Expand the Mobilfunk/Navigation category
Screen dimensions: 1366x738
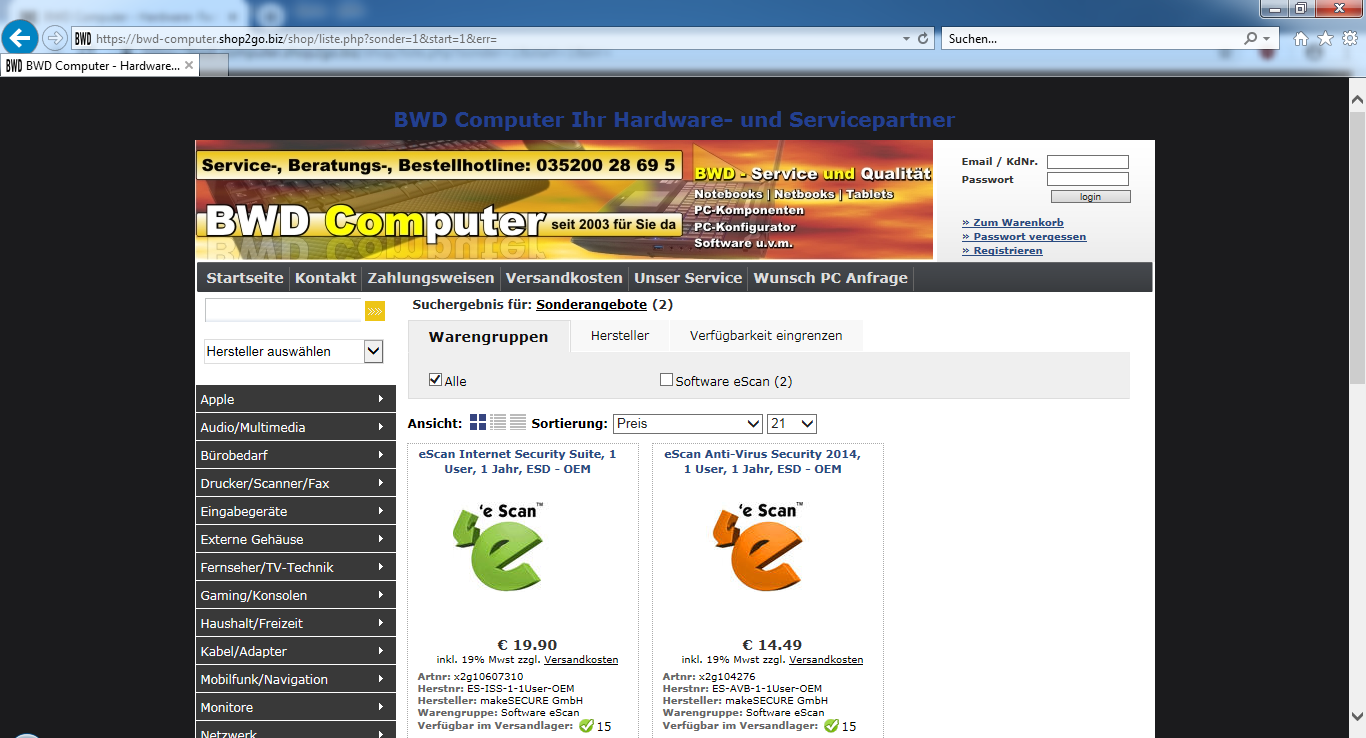pos(296,679)
